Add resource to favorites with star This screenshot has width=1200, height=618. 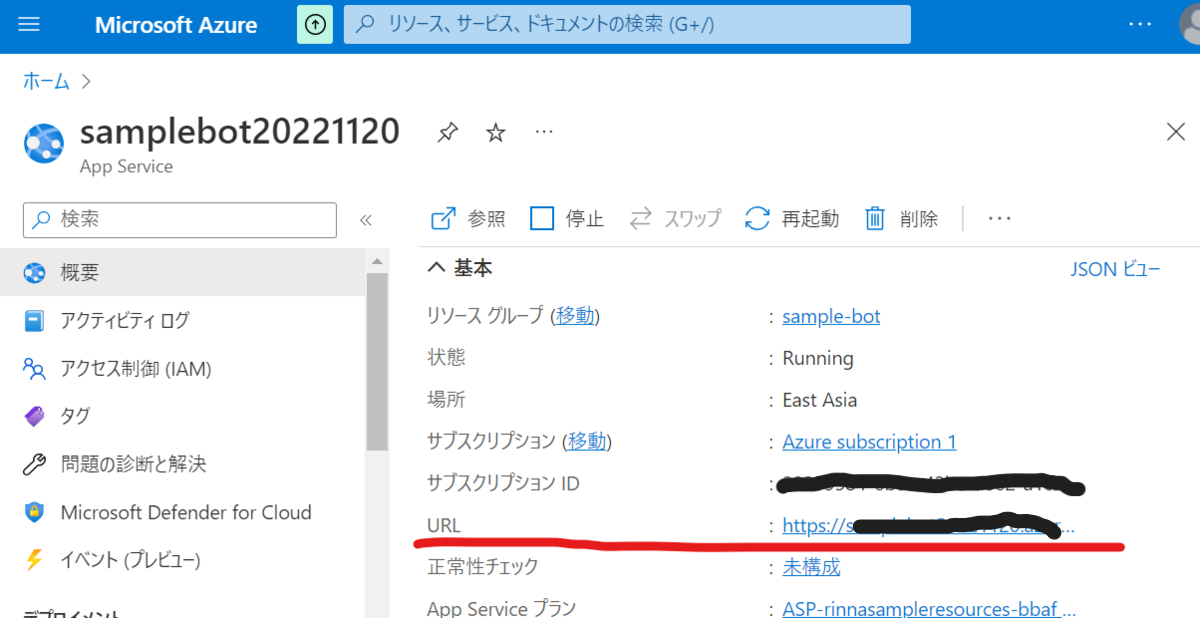pos(496,133)
